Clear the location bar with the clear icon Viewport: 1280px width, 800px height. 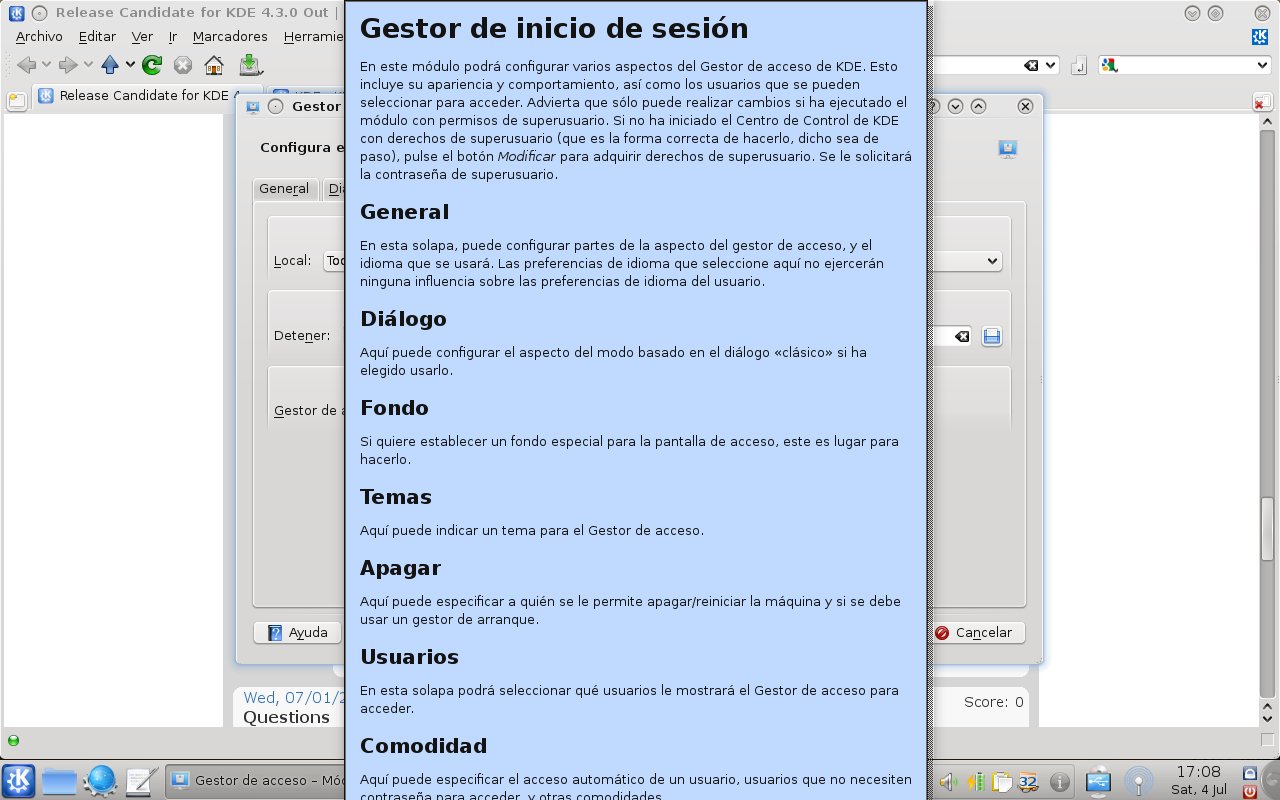tap(1031, 65)
